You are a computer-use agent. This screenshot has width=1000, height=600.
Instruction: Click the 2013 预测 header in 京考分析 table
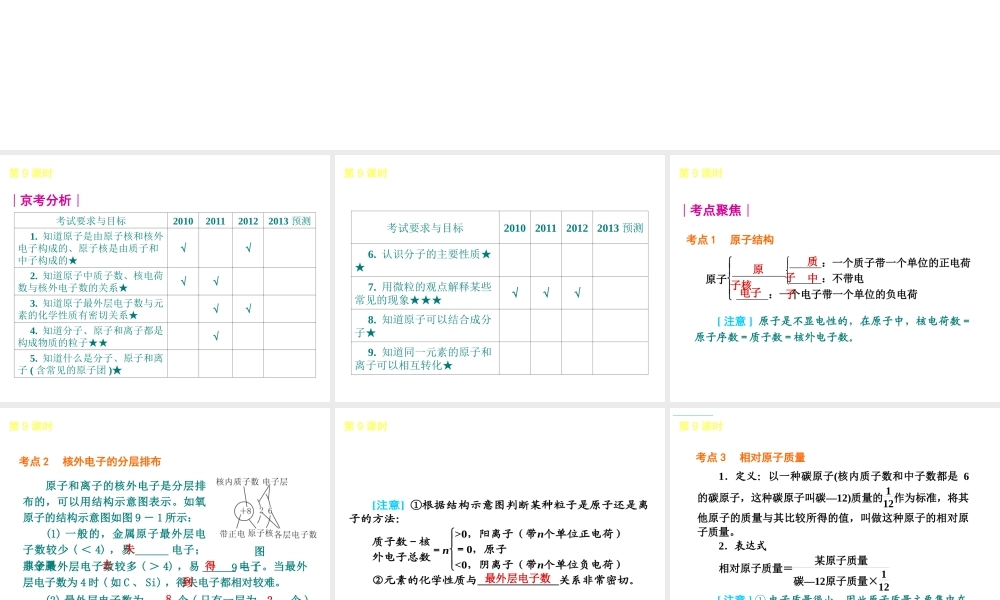290,221
